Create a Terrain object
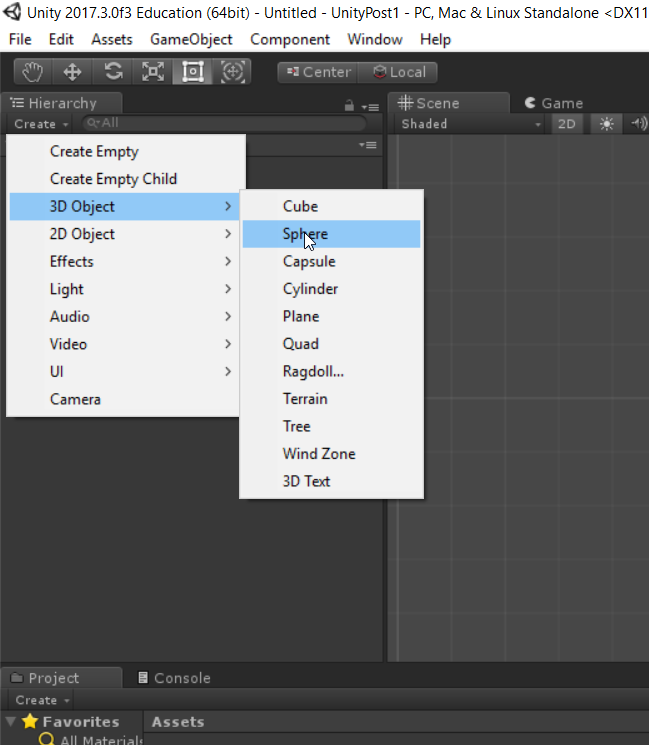Image resolution: width=649 pixels, height=745 pixels. tap(331, 399)
